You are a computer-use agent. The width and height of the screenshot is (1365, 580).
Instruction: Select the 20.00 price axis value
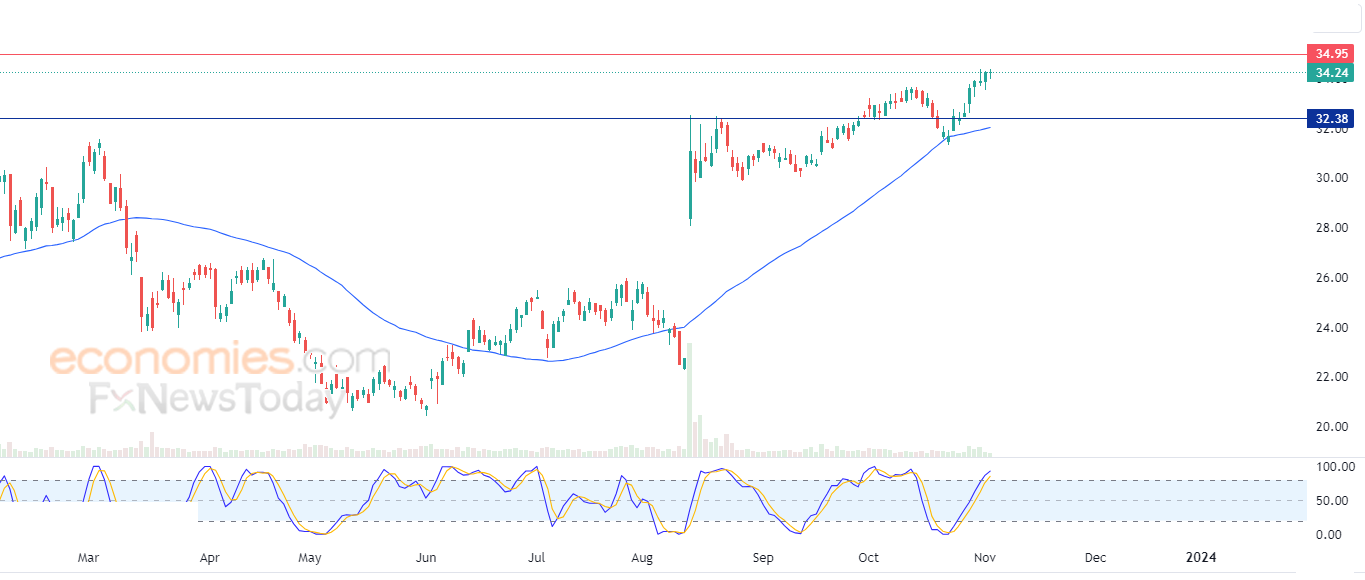1332,427
